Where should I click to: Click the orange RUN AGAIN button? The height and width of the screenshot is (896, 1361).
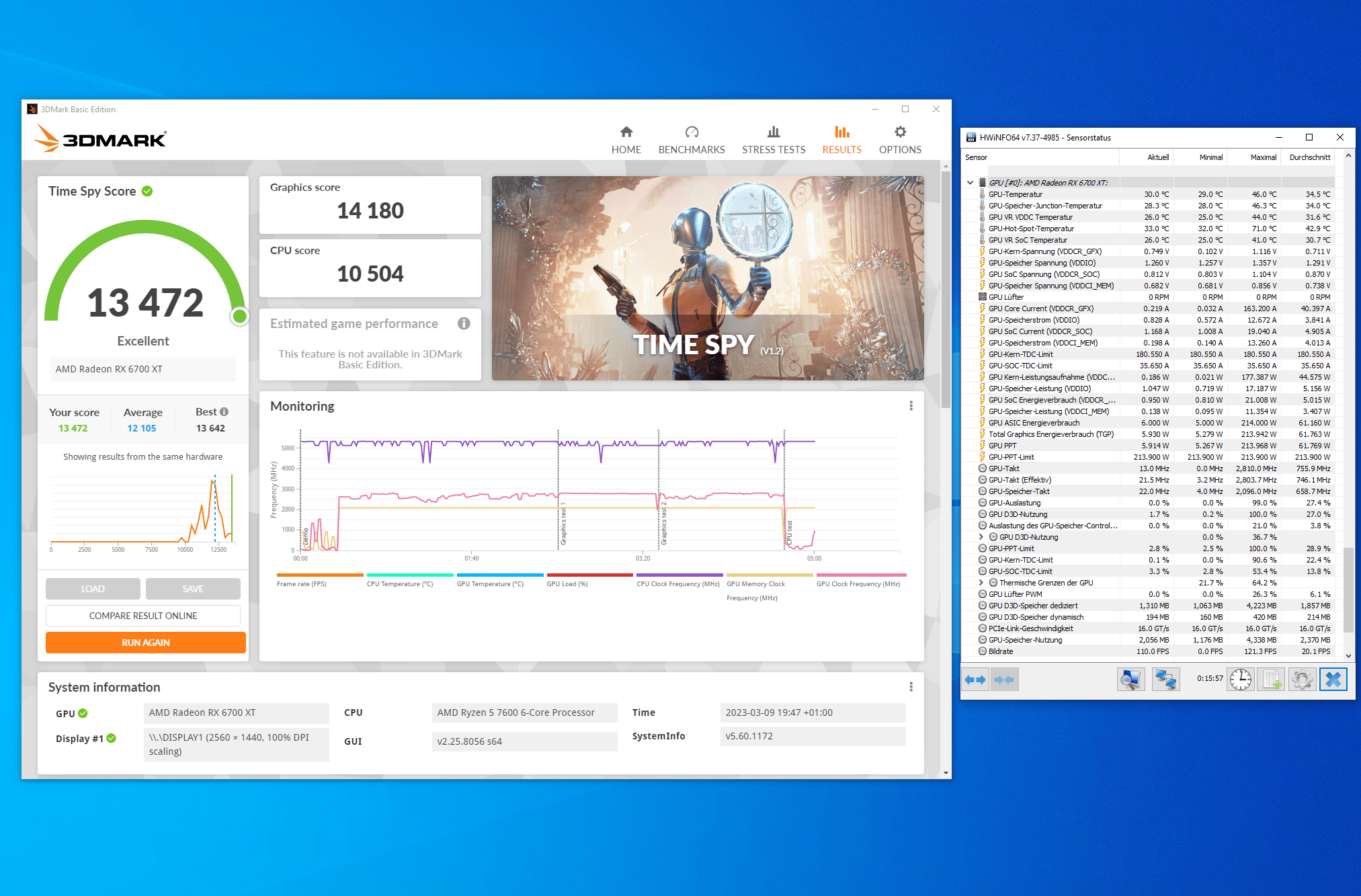(x=146, y=643)
